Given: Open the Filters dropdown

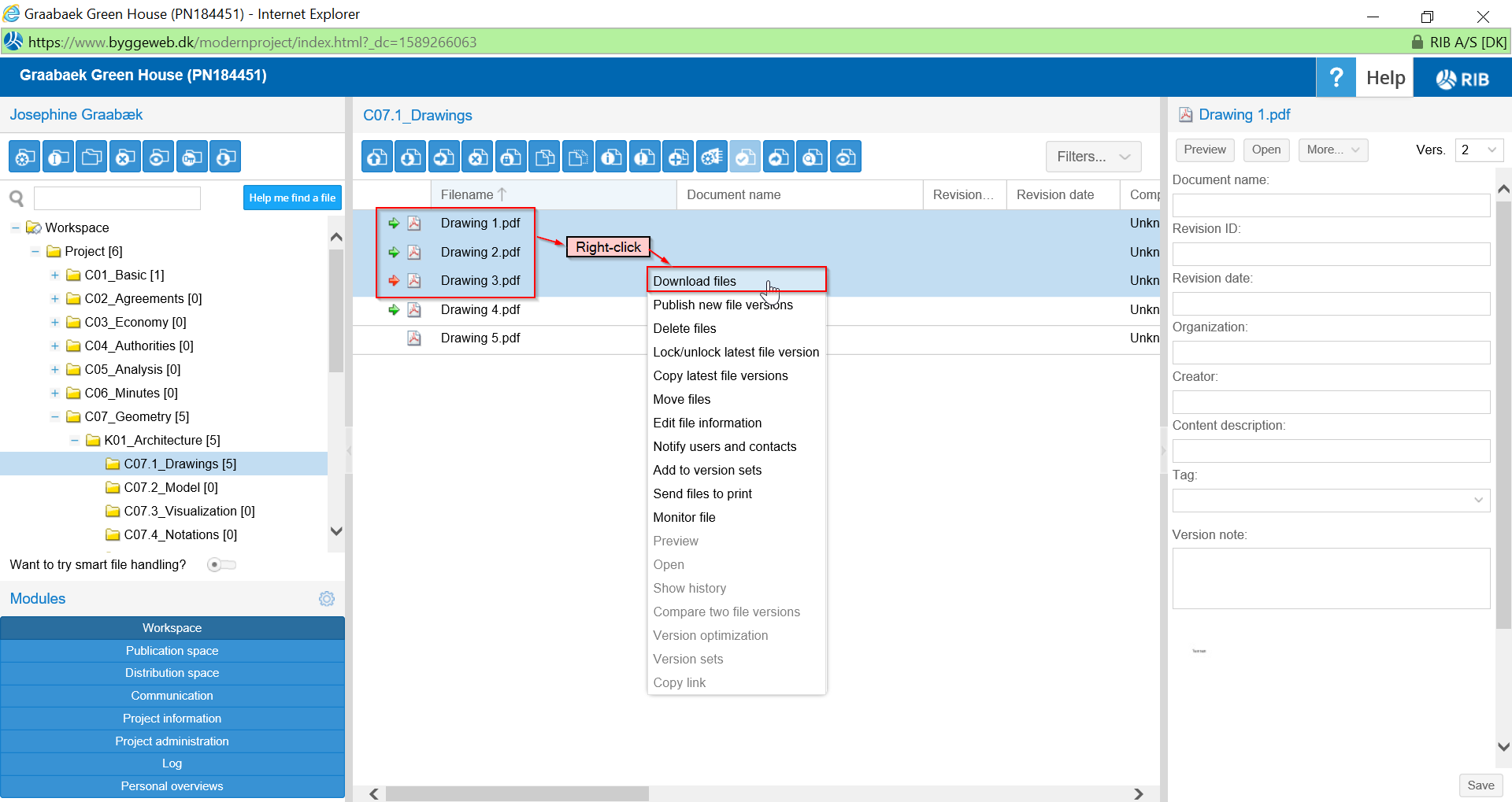Looking at the screenshot, I should (1093, 157).
